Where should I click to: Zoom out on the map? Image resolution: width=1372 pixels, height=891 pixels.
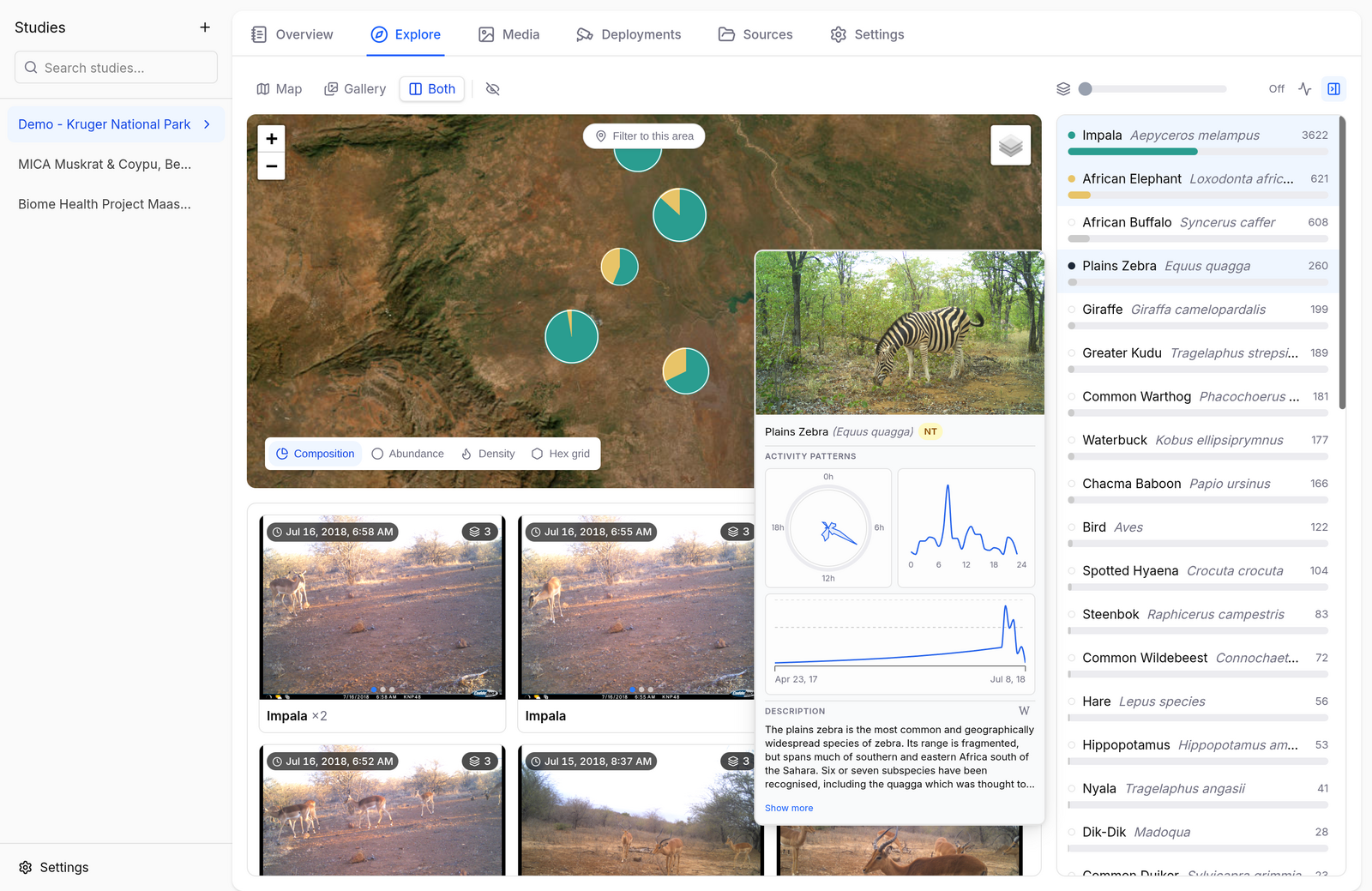(x=271, y=166)
